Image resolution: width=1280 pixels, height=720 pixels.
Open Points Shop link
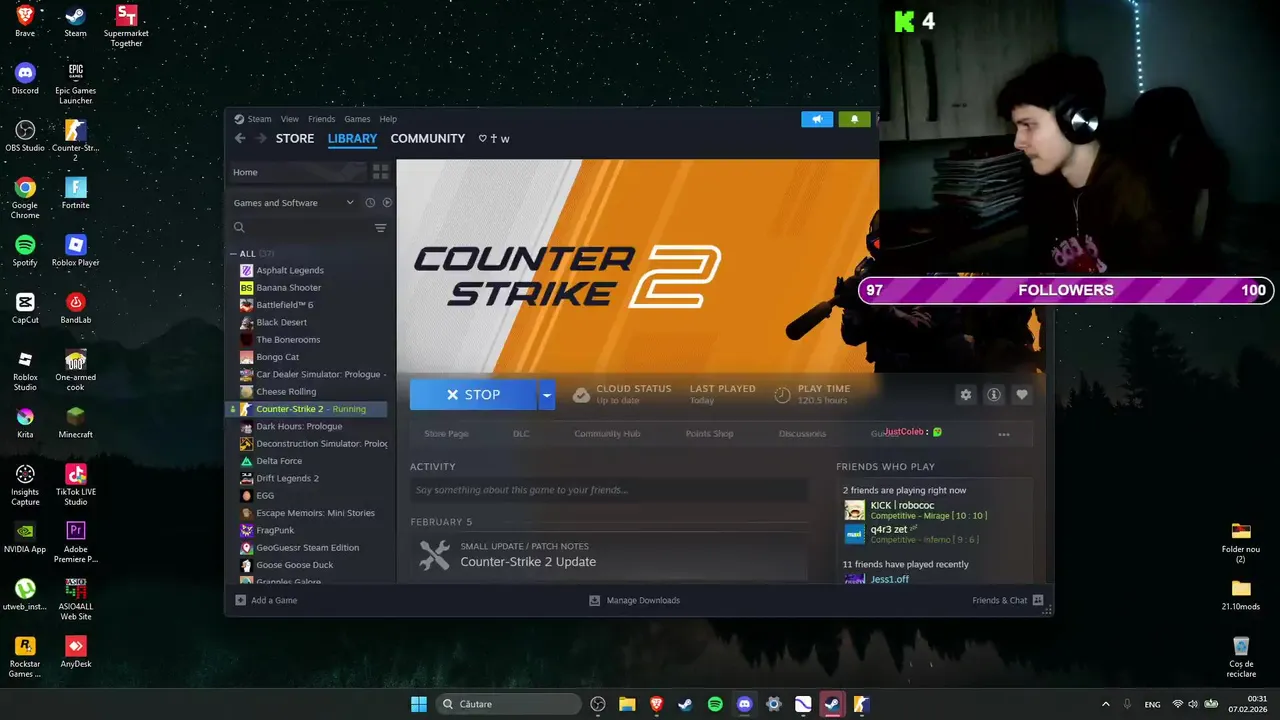709,434
